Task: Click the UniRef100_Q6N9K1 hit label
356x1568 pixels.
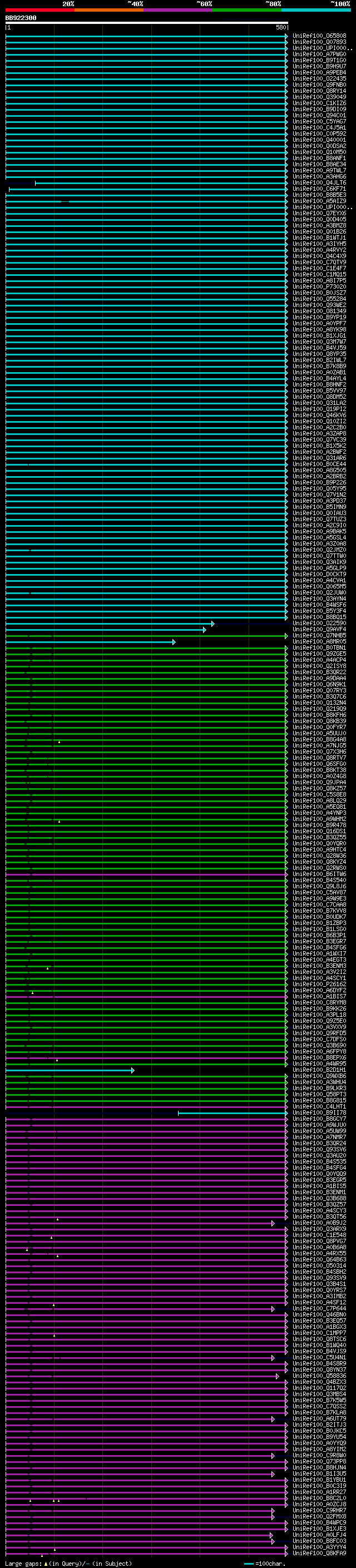Action: [319, 685]
